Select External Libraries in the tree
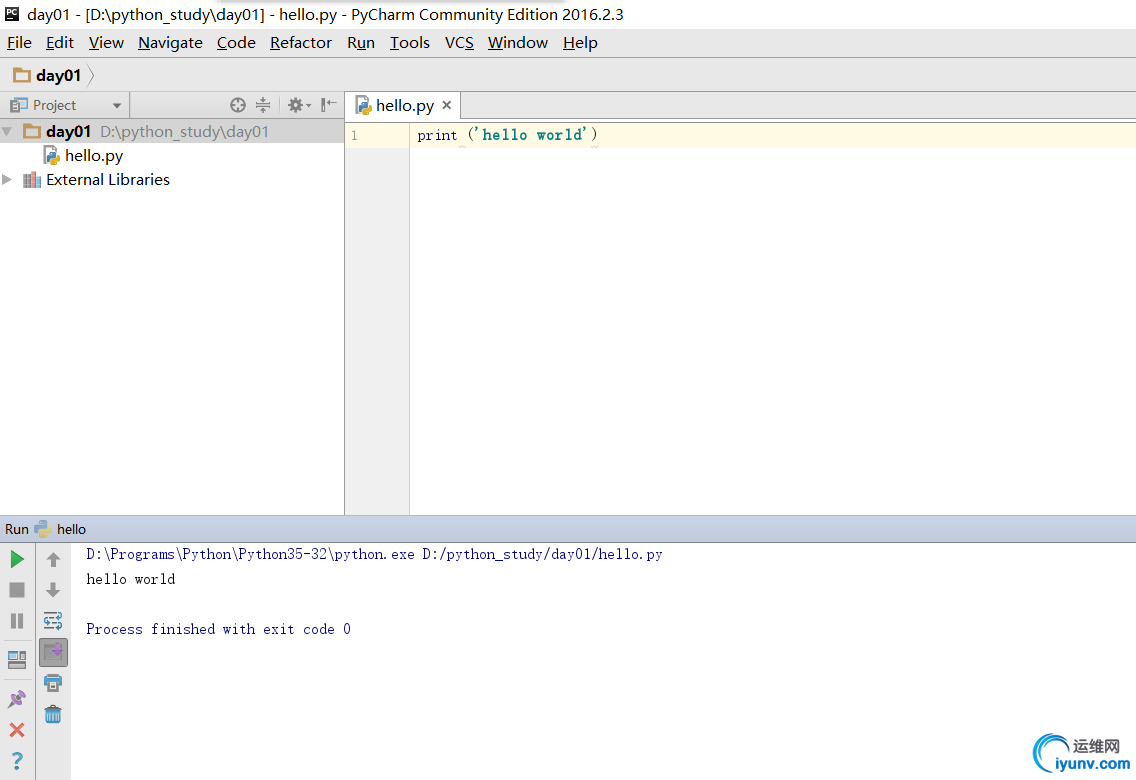This screenshot has height=780, width=1136. tap(96, 180)
